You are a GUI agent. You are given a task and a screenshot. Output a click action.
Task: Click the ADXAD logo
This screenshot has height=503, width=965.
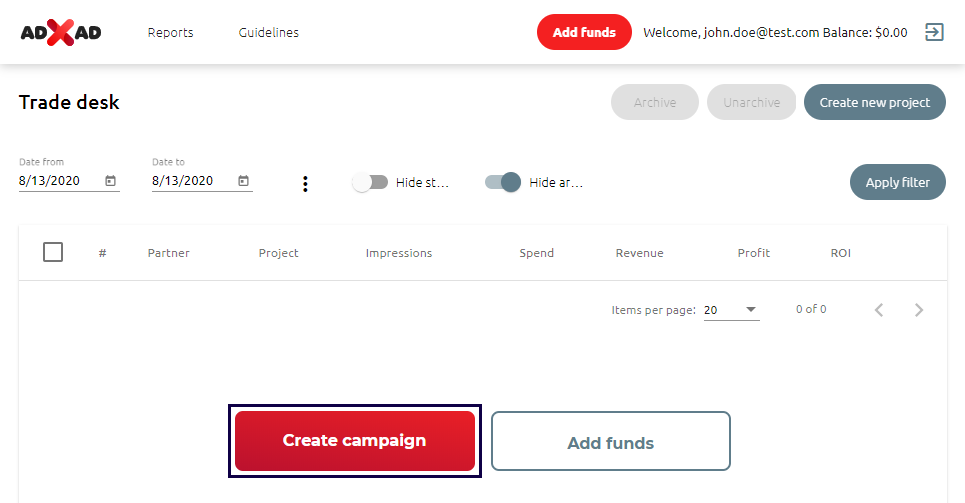(x=61, y=32)
